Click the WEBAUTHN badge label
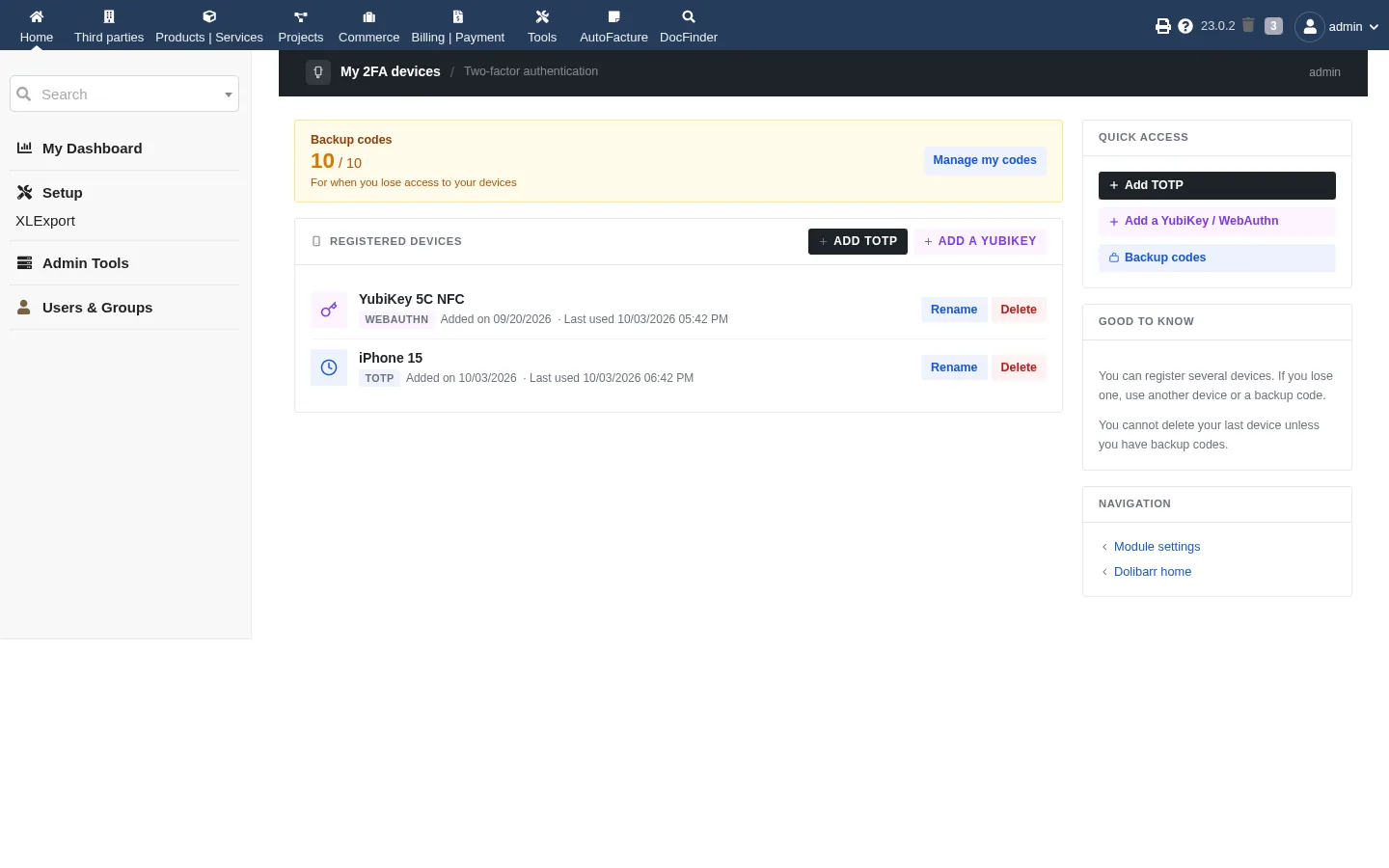 396,319
